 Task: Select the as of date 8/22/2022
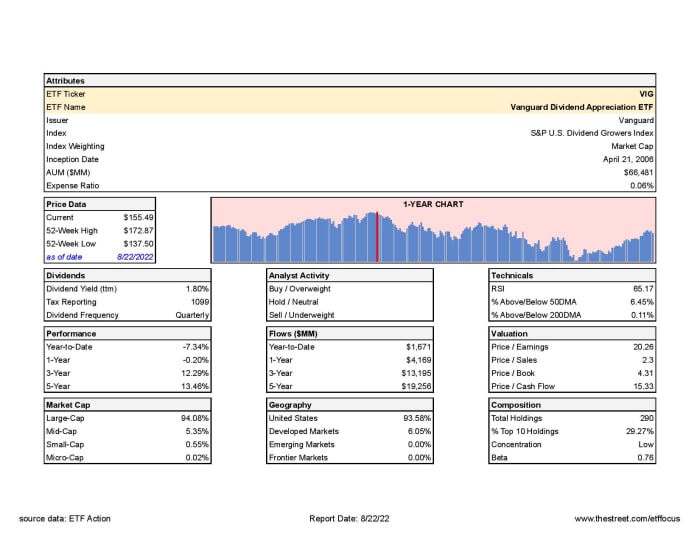[135, 257]
